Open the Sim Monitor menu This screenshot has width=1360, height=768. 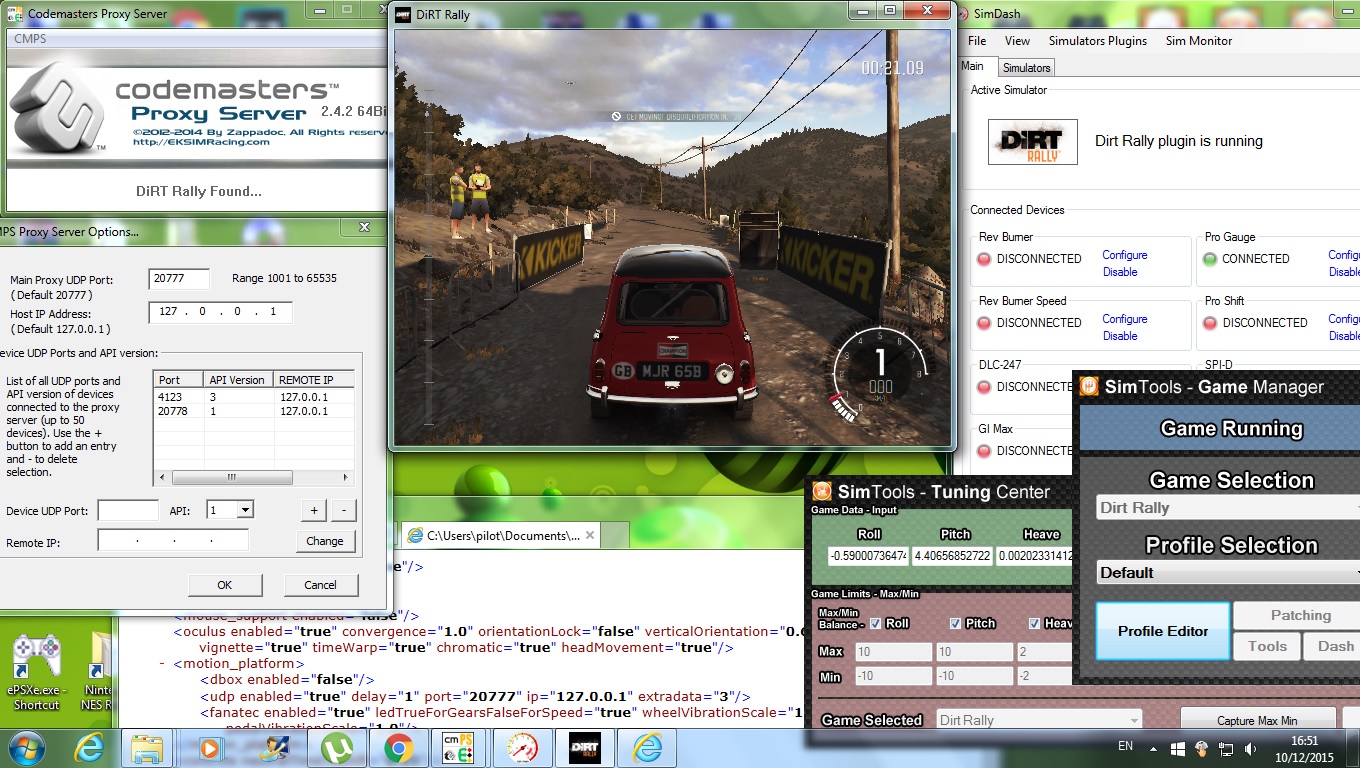pyautogui.click(x=1199, y=41)
